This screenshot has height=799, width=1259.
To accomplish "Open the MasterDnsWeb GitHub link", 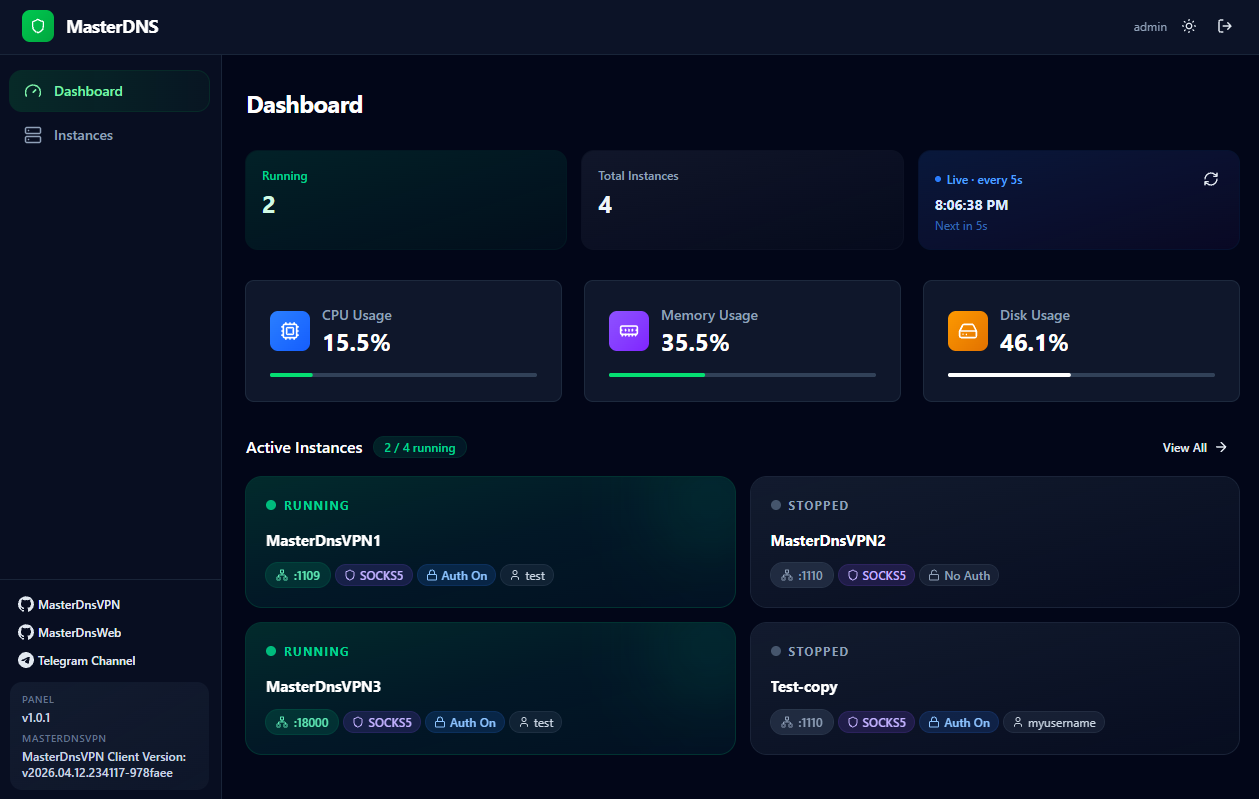I will tap(70, 633).
